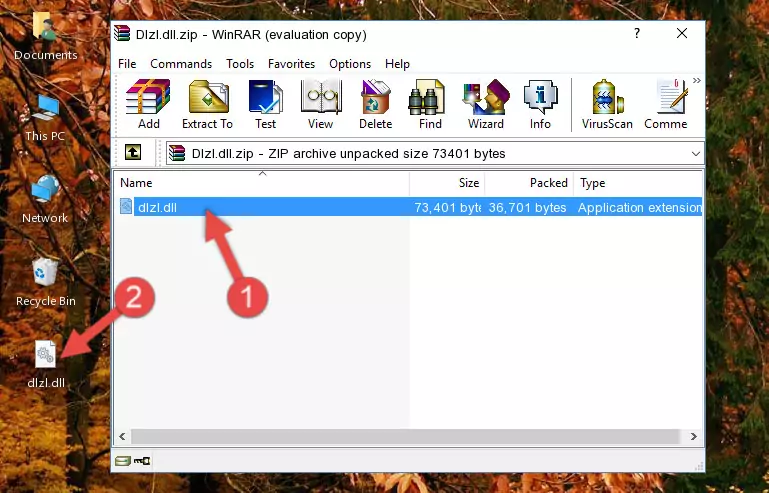Sort files by Name column
Image resolution: width=769 pixels, height=493 pixels.
pos(262,182)
